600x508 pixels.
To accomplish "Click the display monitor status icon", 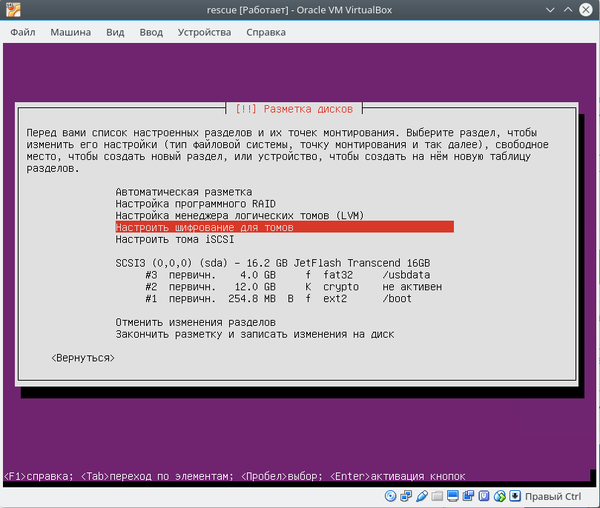I will 453,496.
